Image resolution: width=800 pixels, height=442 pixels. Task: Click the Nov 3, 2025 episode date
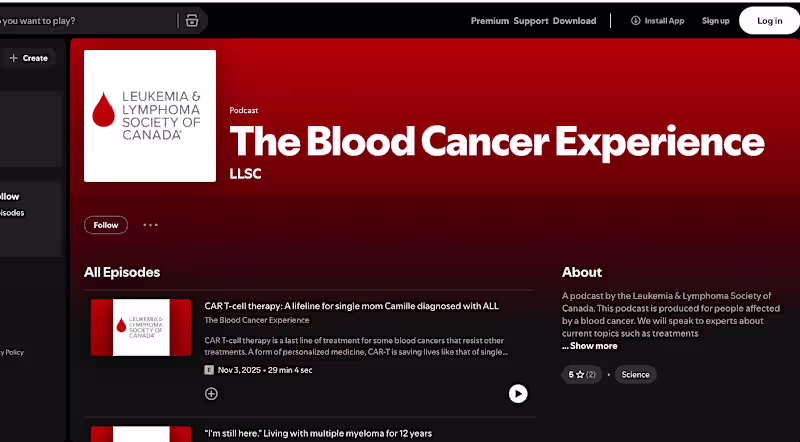point(239,370)
